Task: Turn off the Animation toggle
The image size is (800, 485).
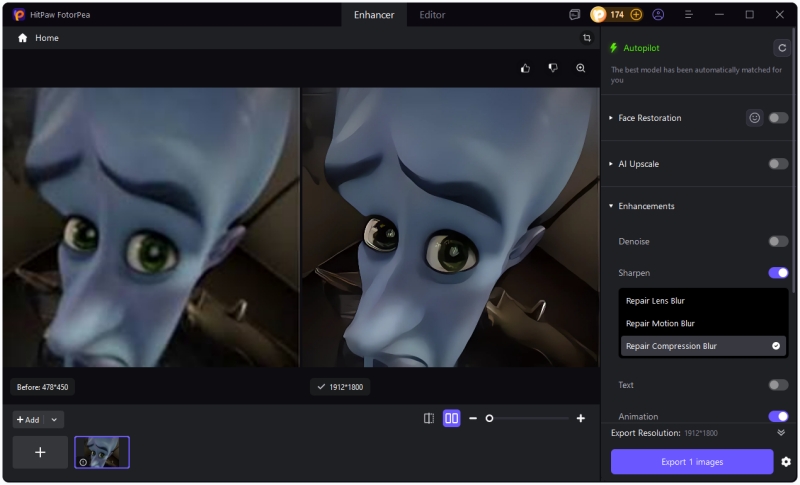Action: pyautogui.click(x=778, y=417)
